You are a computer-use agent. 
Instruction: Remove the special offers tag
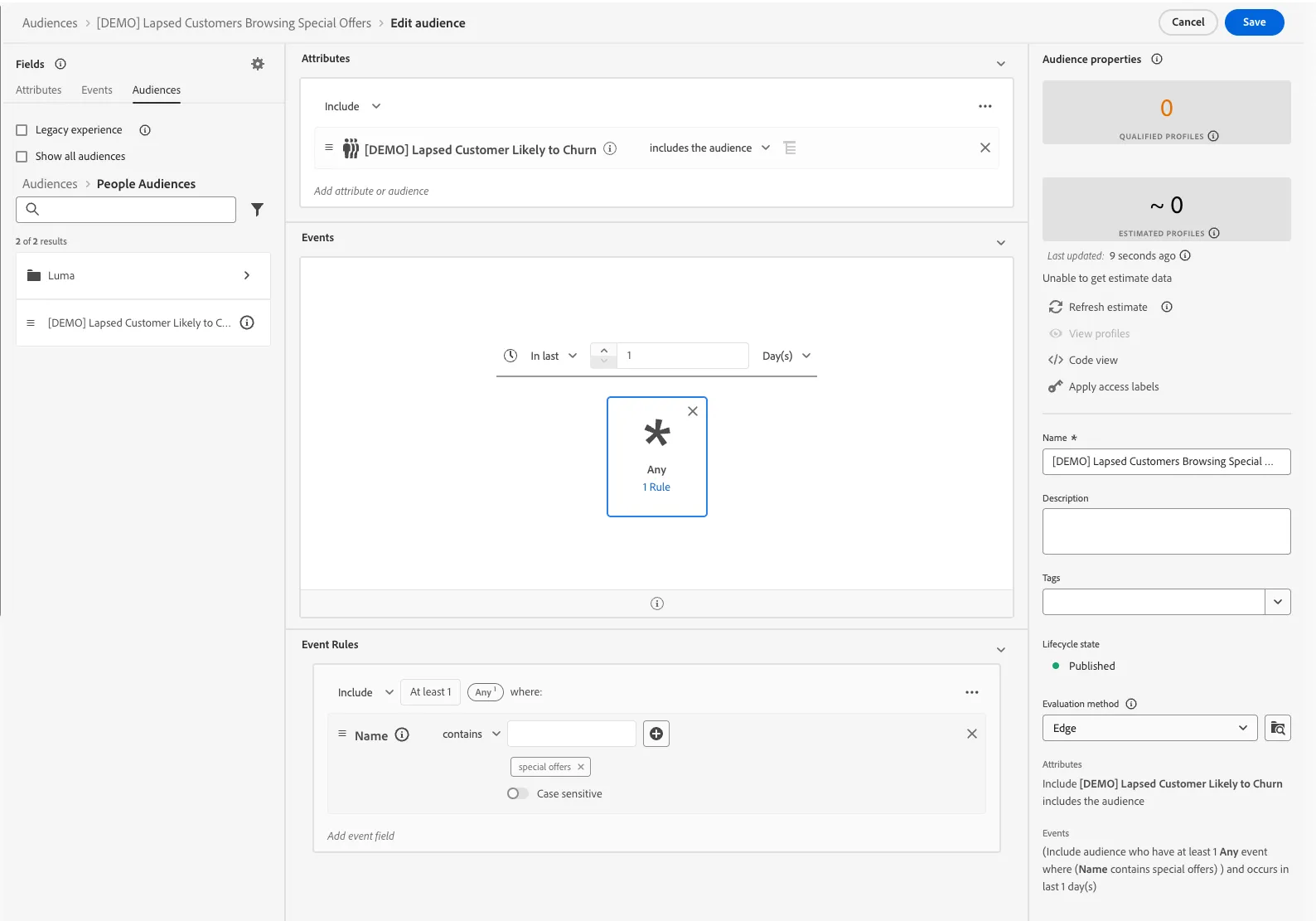pos(581,767)
